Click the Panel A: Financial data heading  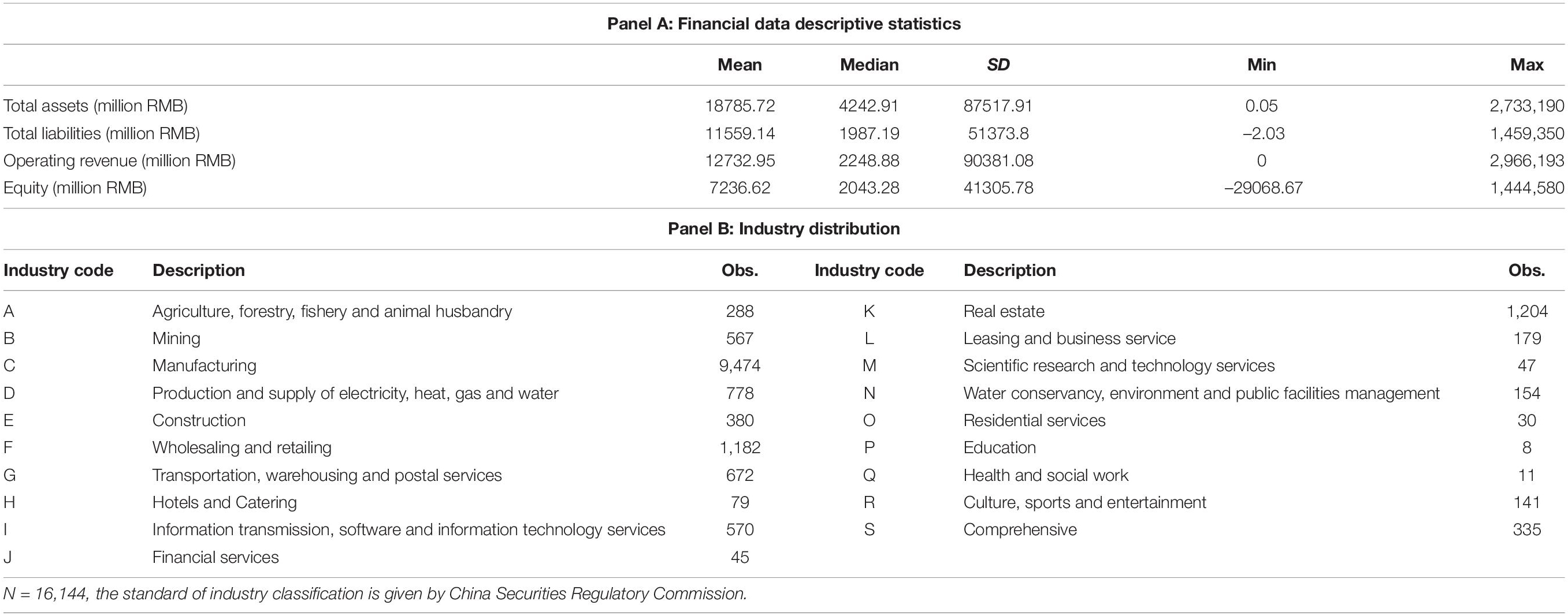(784, 24)
